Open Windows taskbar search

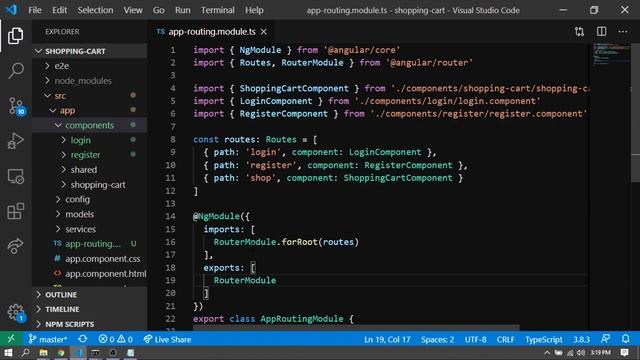tap(25, 353)
